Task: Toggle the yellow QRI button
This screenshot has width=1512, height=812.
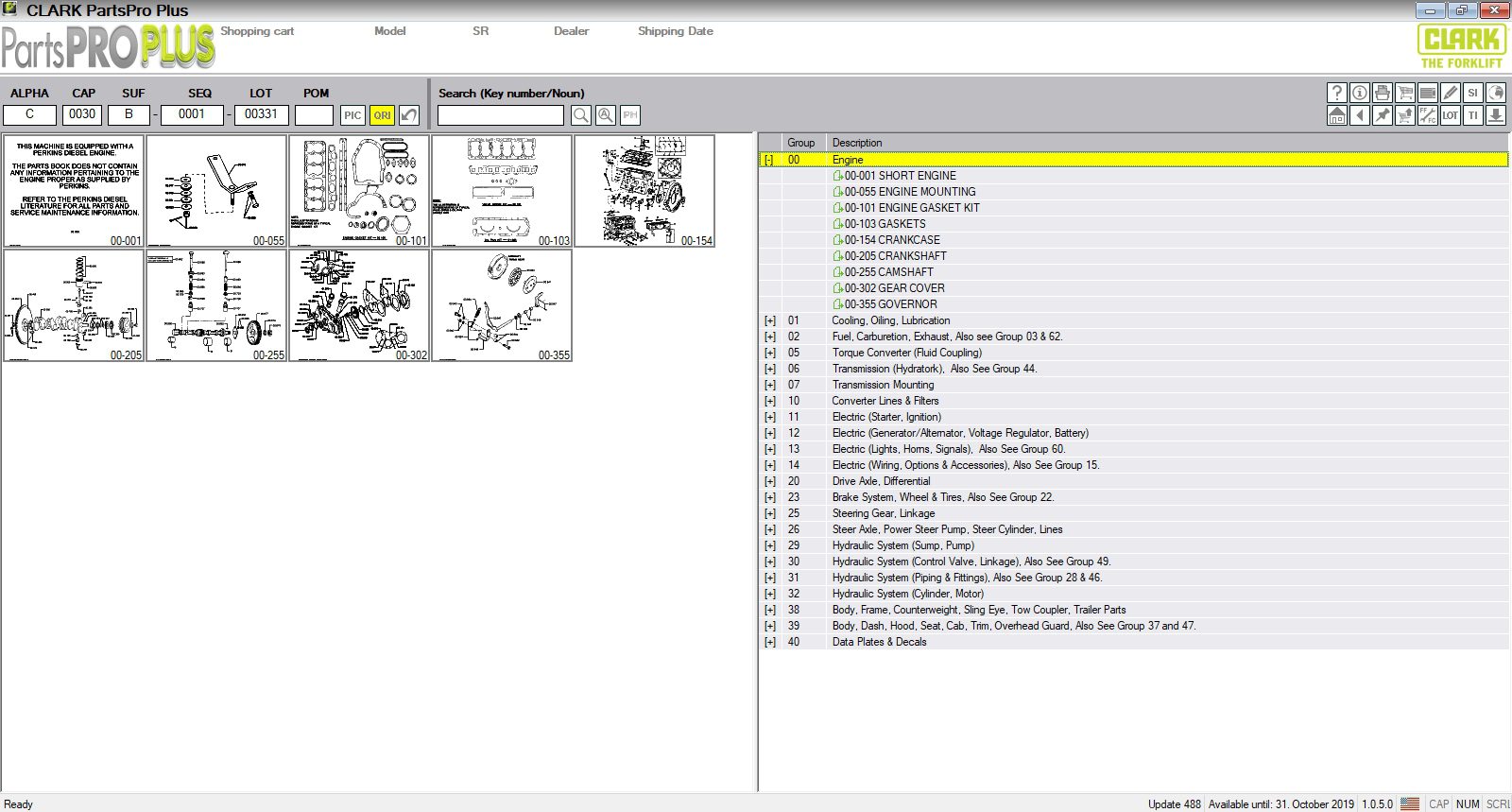Action: pos(382,115)
